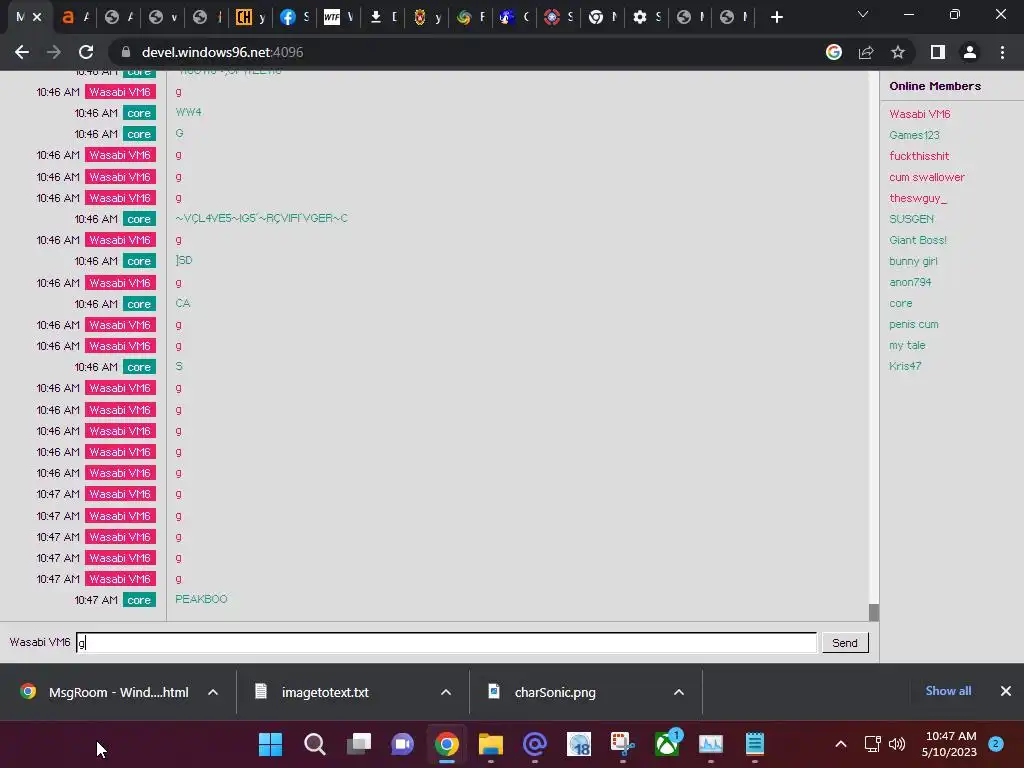Click the PEAKBOO message from core

click(201, 599)
